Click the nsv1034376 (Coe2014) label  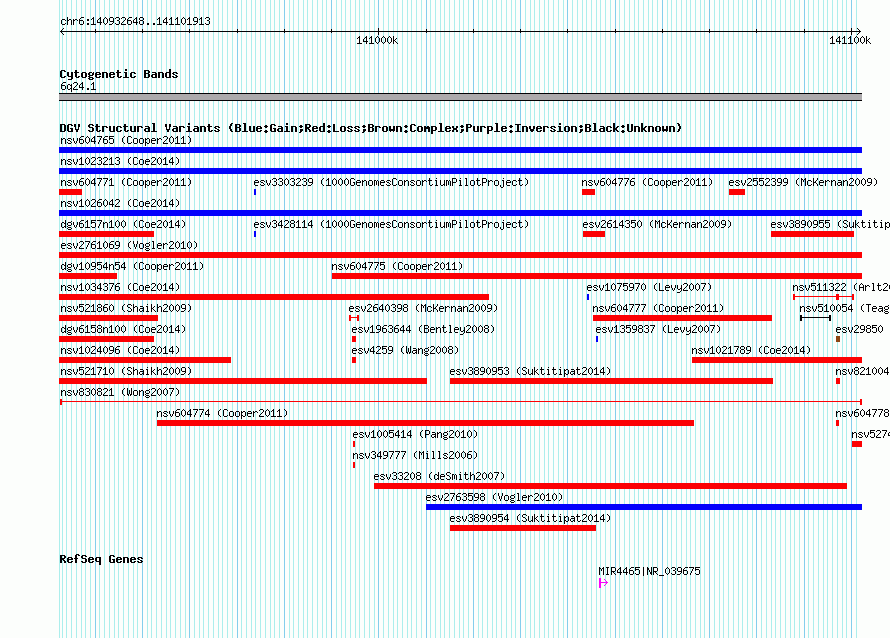click(120, 287)
